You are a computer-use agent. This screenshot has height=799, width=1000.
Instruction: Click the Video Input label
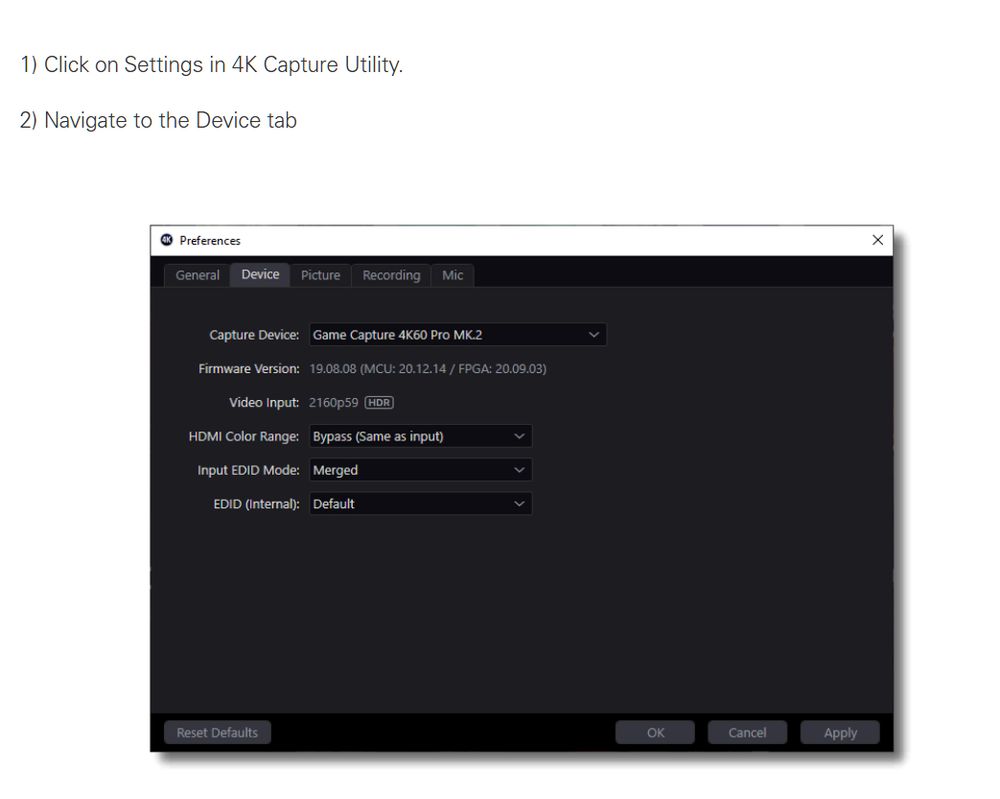point(264,402)
